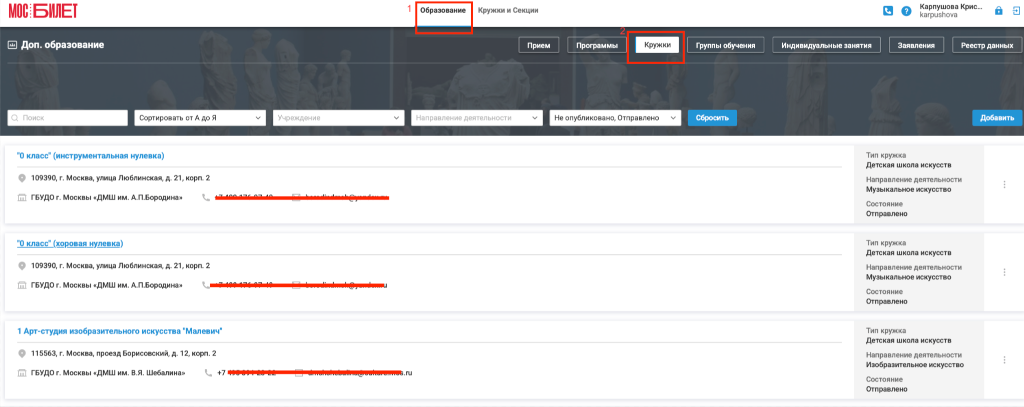Switch to the "Кружки и Секции" tab

508,10
